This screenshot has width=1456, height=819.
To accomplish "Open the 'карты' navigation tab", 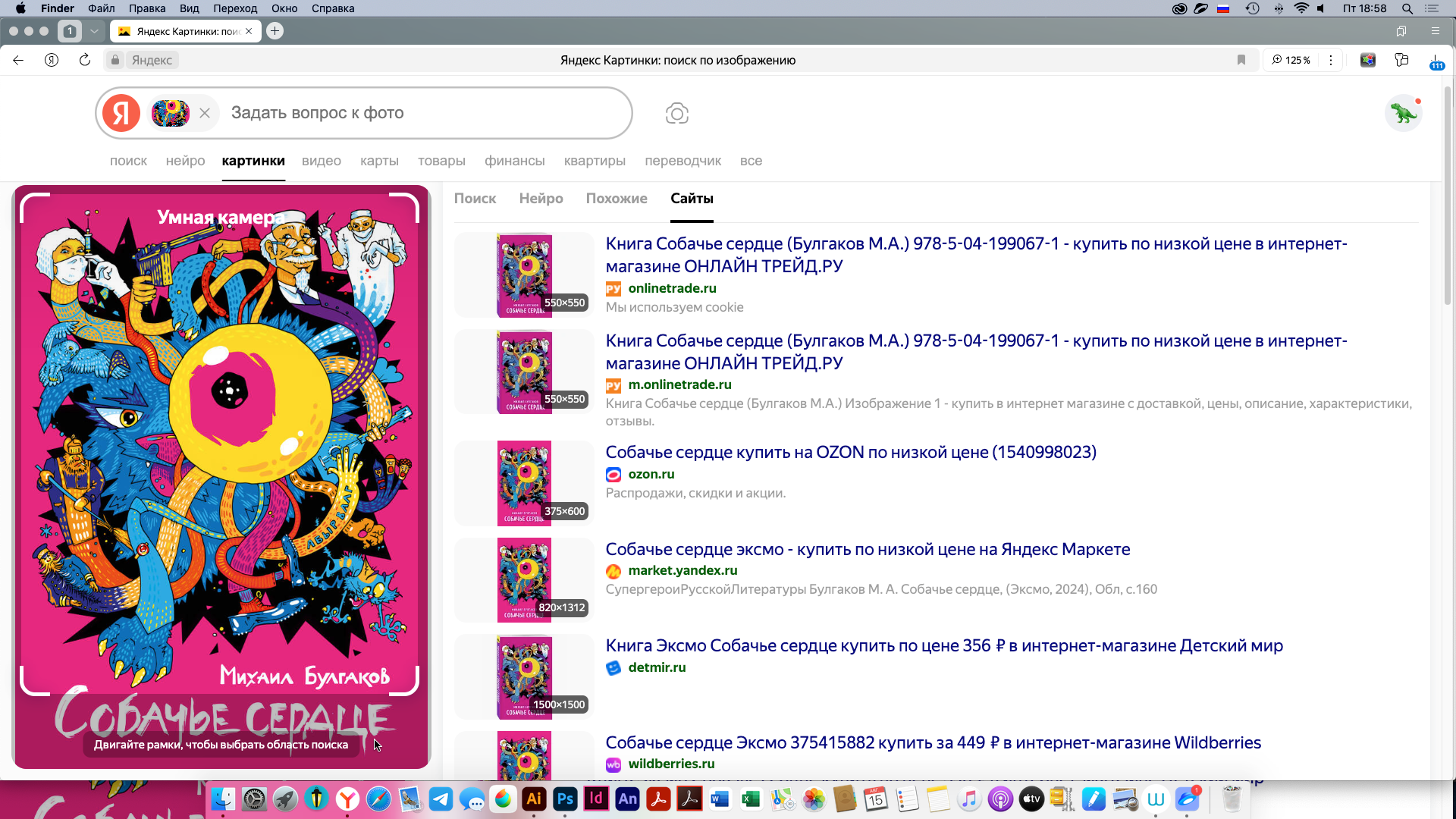I will (379, 161).
